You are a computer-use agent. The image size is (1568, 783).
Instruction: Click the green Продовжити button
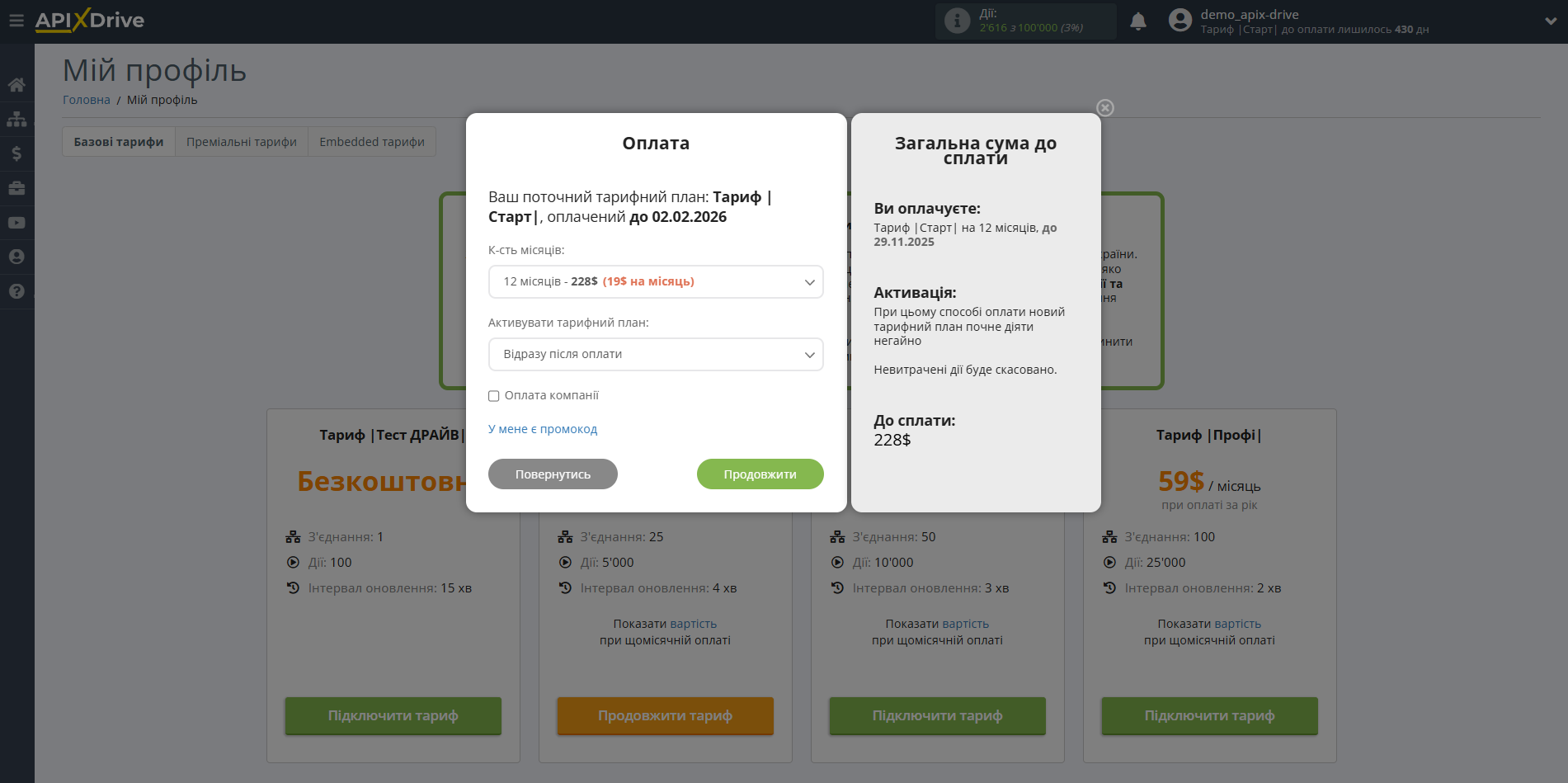(760, 474)
